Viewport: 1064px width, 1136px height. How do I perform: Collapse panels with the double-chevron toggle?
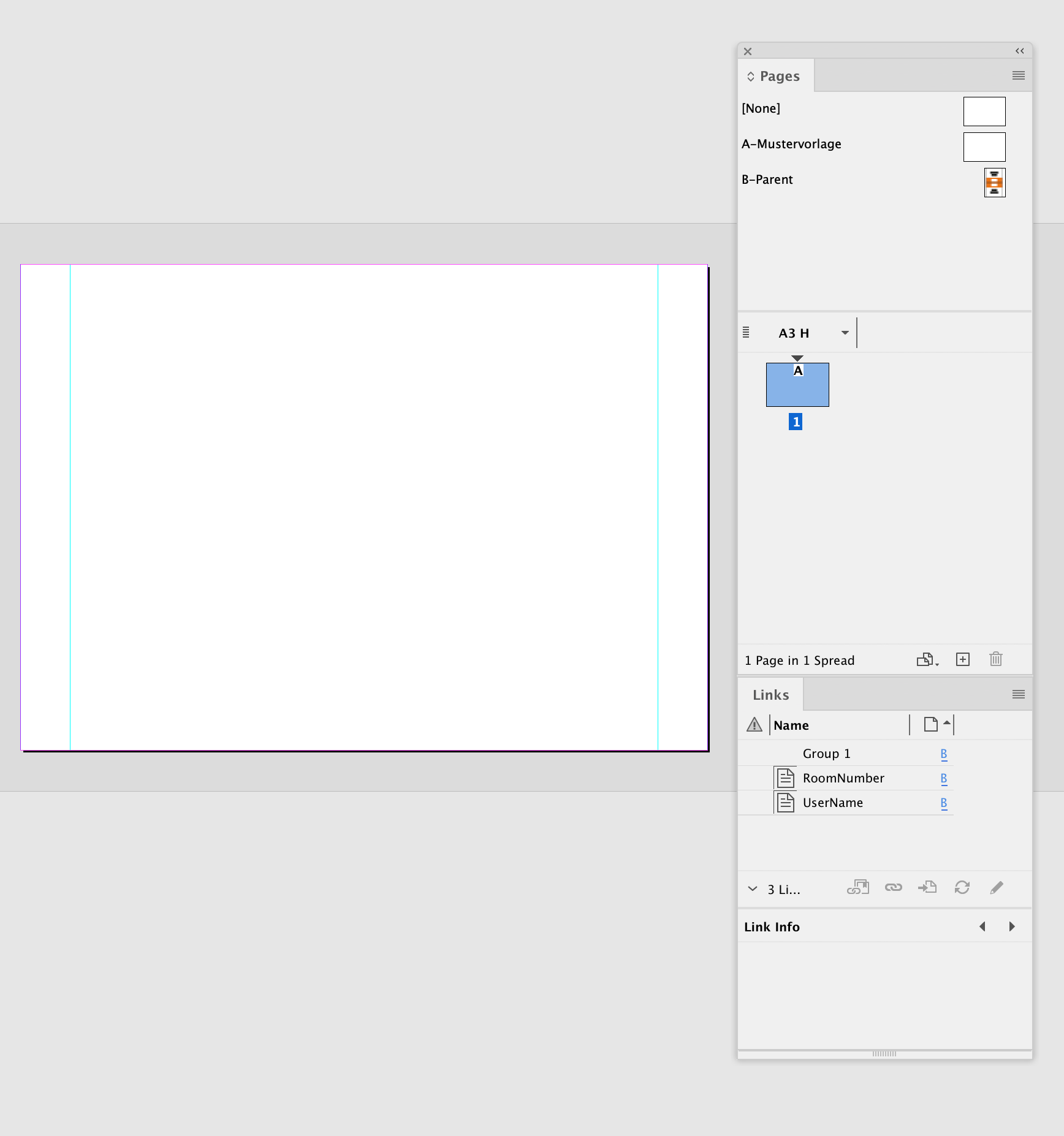(1019, 51)
